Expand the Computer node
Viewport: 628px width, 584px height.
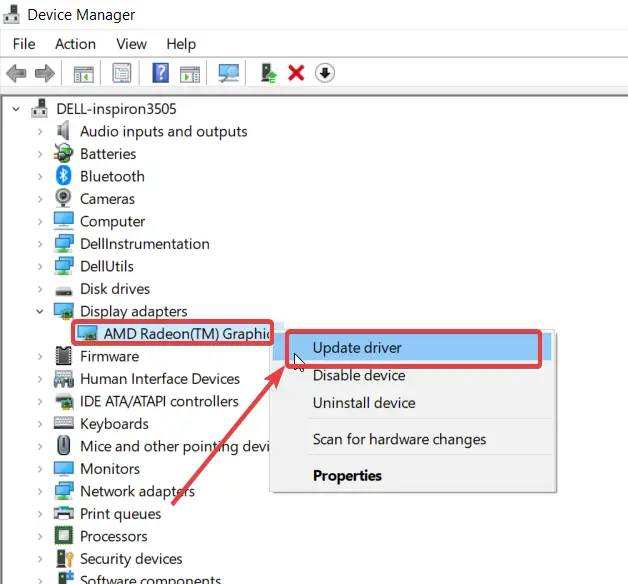(x=40, y=221)
